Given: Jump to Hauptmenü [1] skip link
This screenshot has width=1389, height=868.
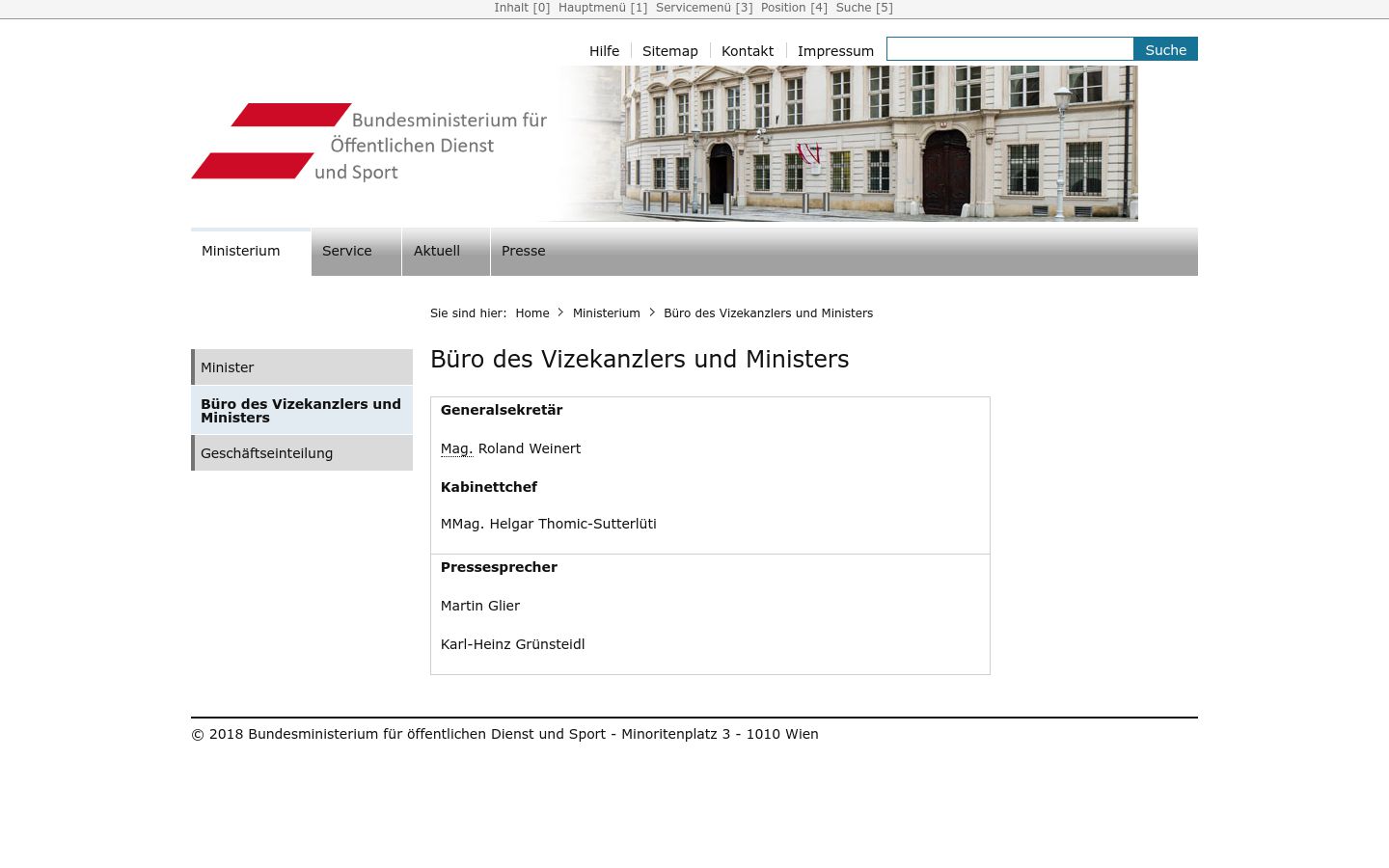Looking at the screenshot, I should tap(603, 8).
